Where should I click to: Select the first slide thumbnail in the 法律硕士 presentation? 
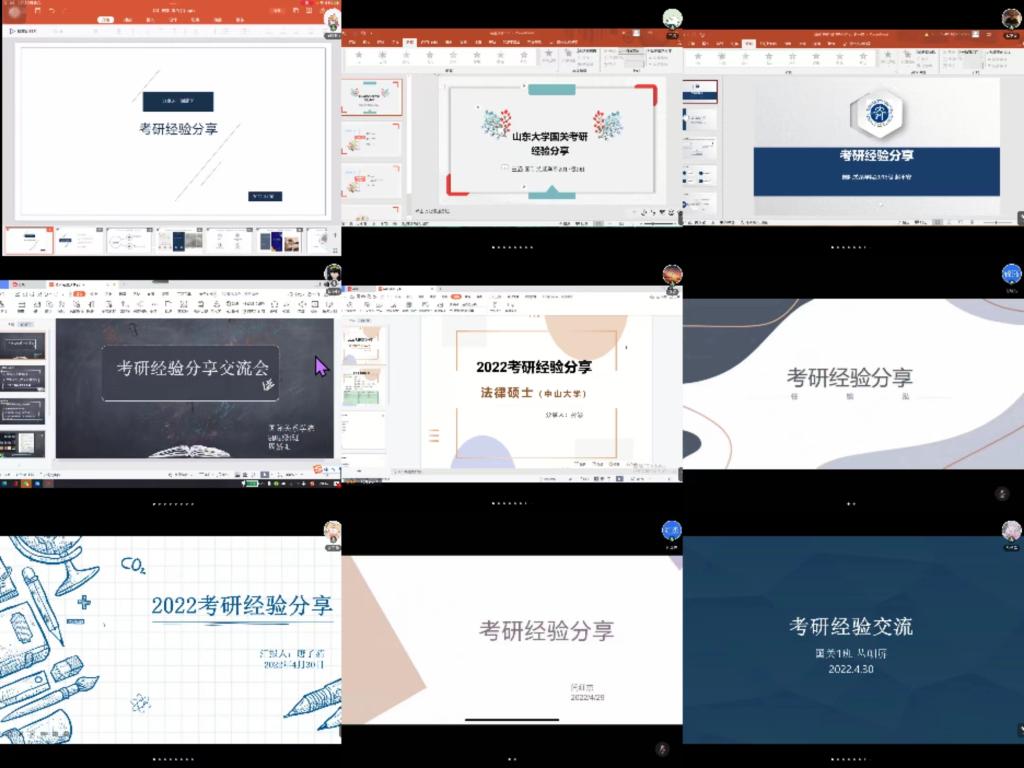(361, 345)
